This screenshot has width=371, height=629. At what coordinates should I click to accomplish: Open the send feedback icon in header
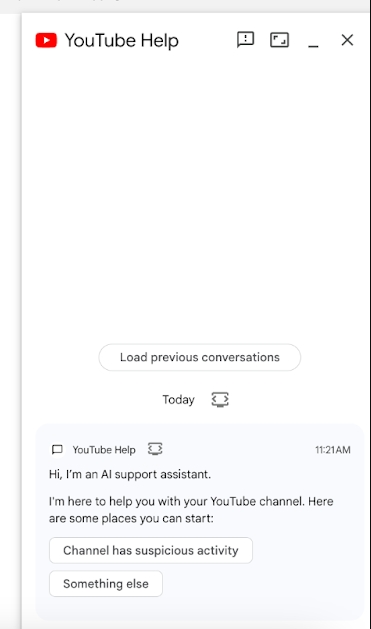click(245, 40)
